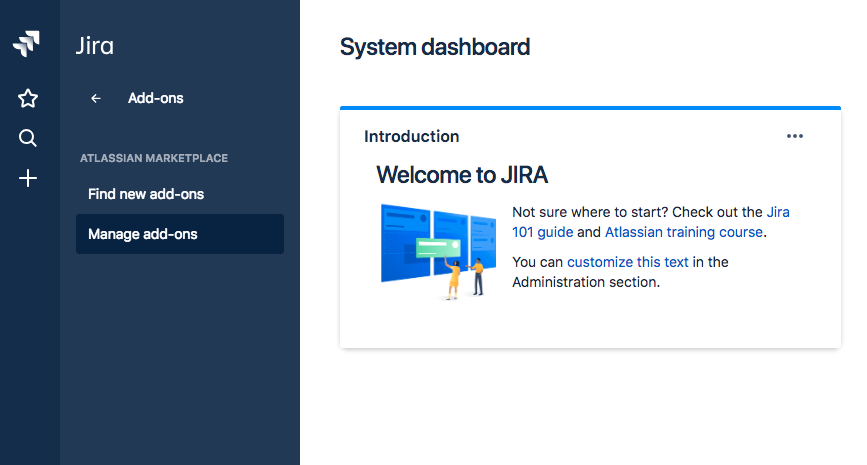
Task: Click customize this text link
Action: click(x=628, y=262)
